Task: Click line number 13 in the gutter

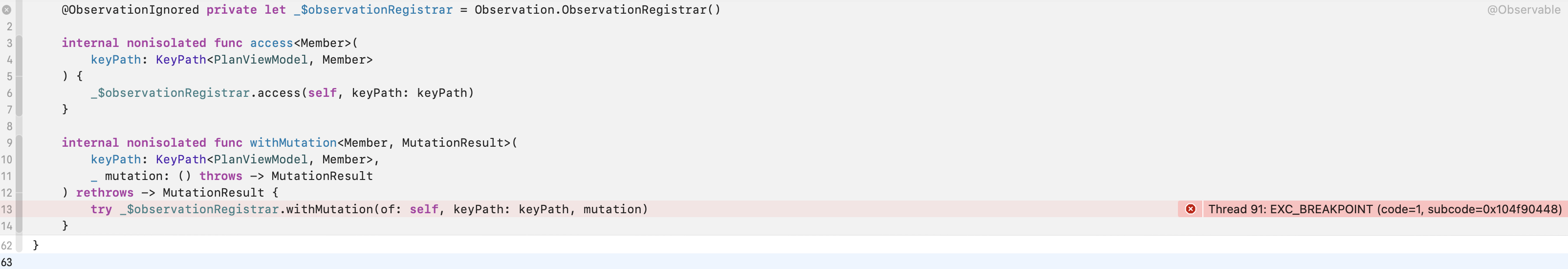Action: coord(7,209)
